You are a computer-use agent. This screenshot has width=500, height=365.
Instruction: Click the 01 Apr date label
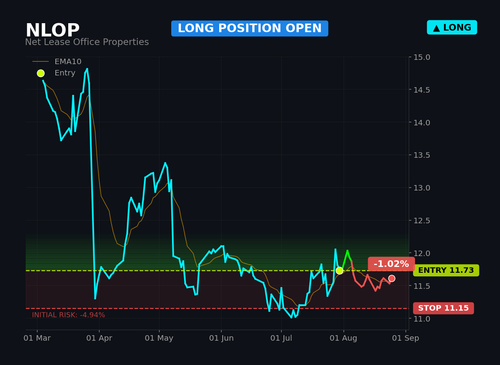click(x=99, y=338)
